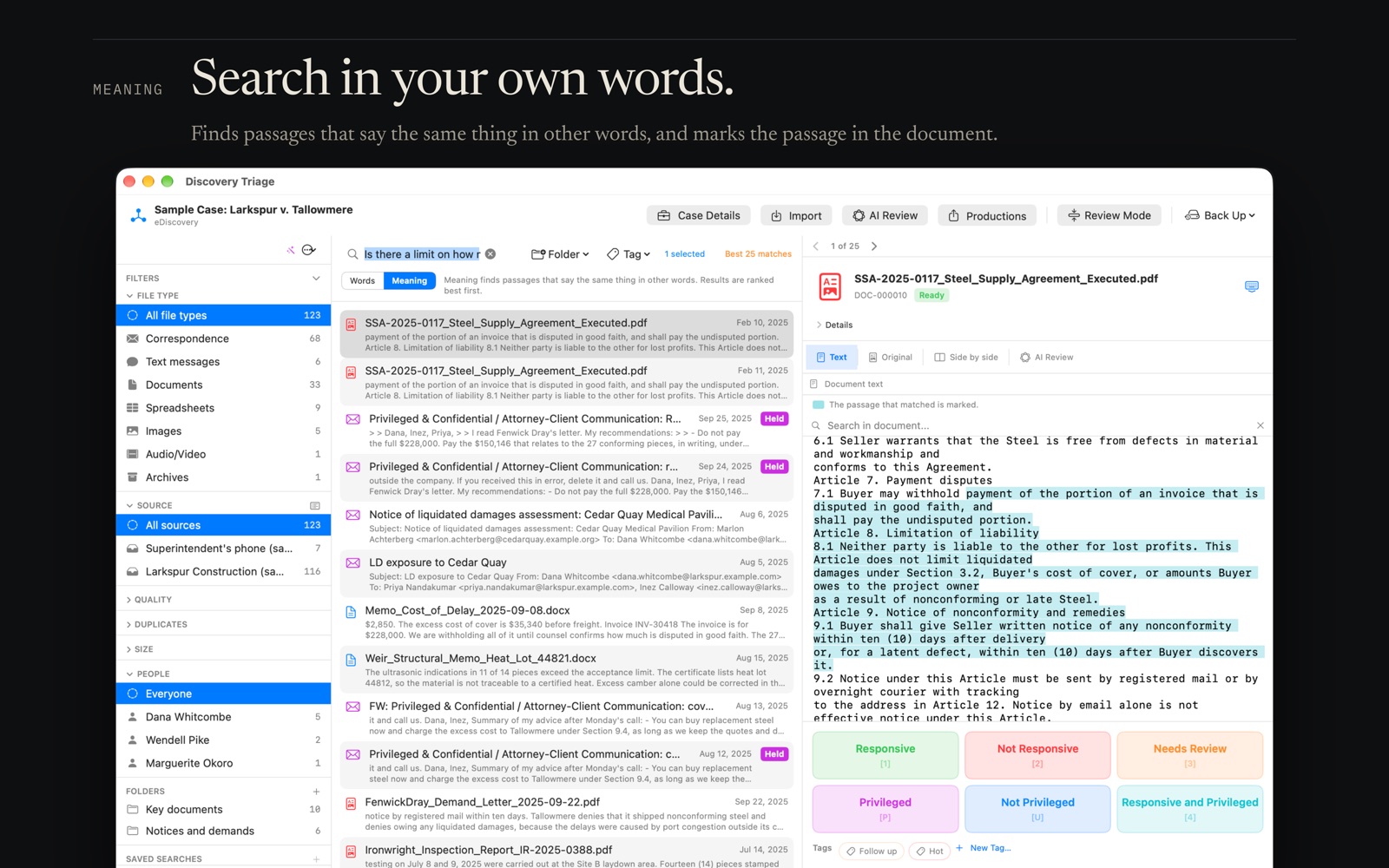Toggle the Follow up tag

pos(872,851)
